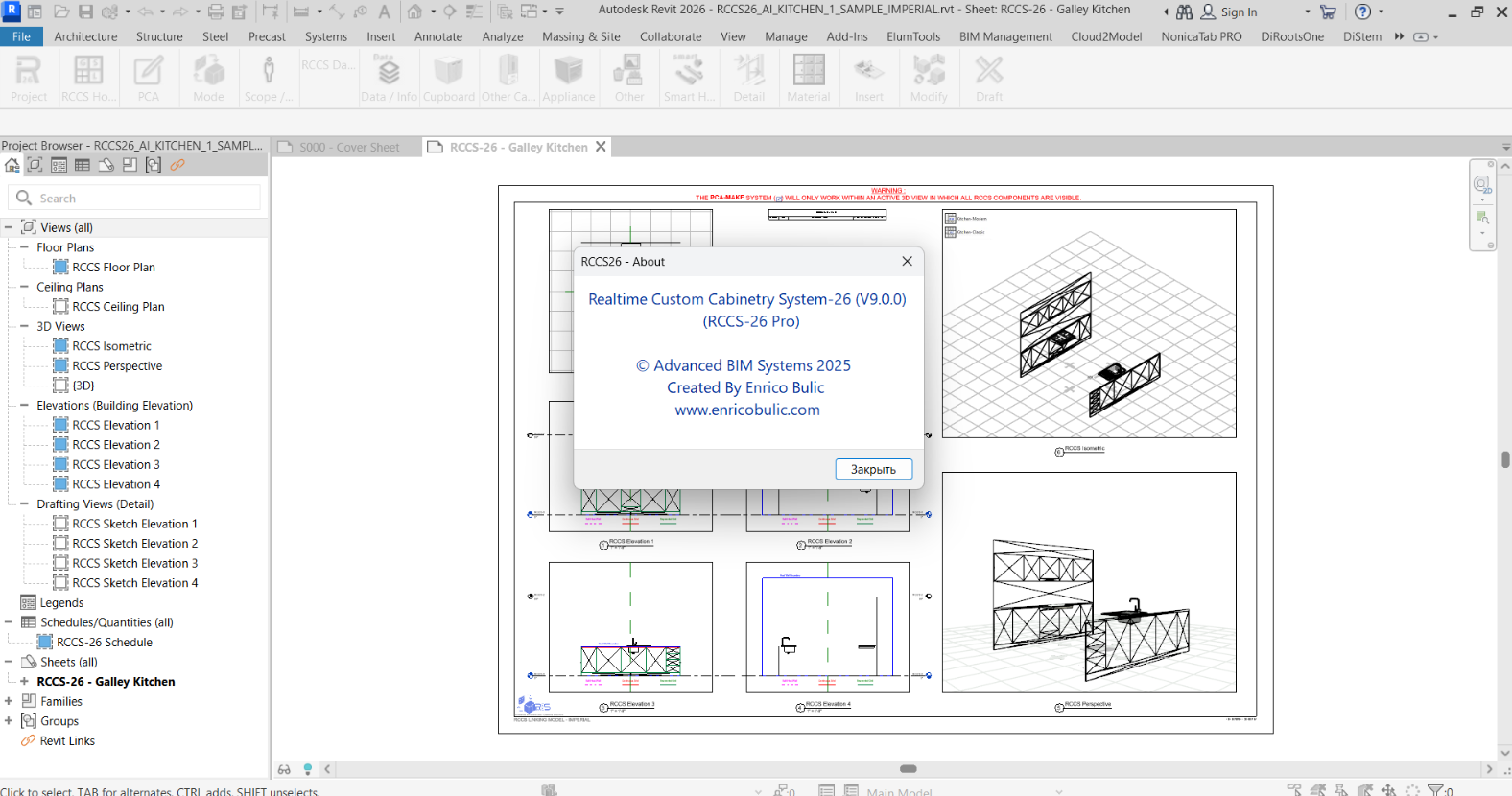The image size is (1512, 796).
Task: Collapse the Floor Plans tree node
Action: 24,247
